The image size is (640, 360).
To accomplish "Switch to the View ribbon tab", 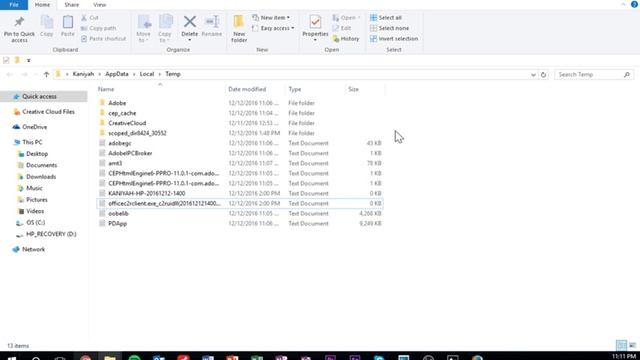I will tap(99, 5).
